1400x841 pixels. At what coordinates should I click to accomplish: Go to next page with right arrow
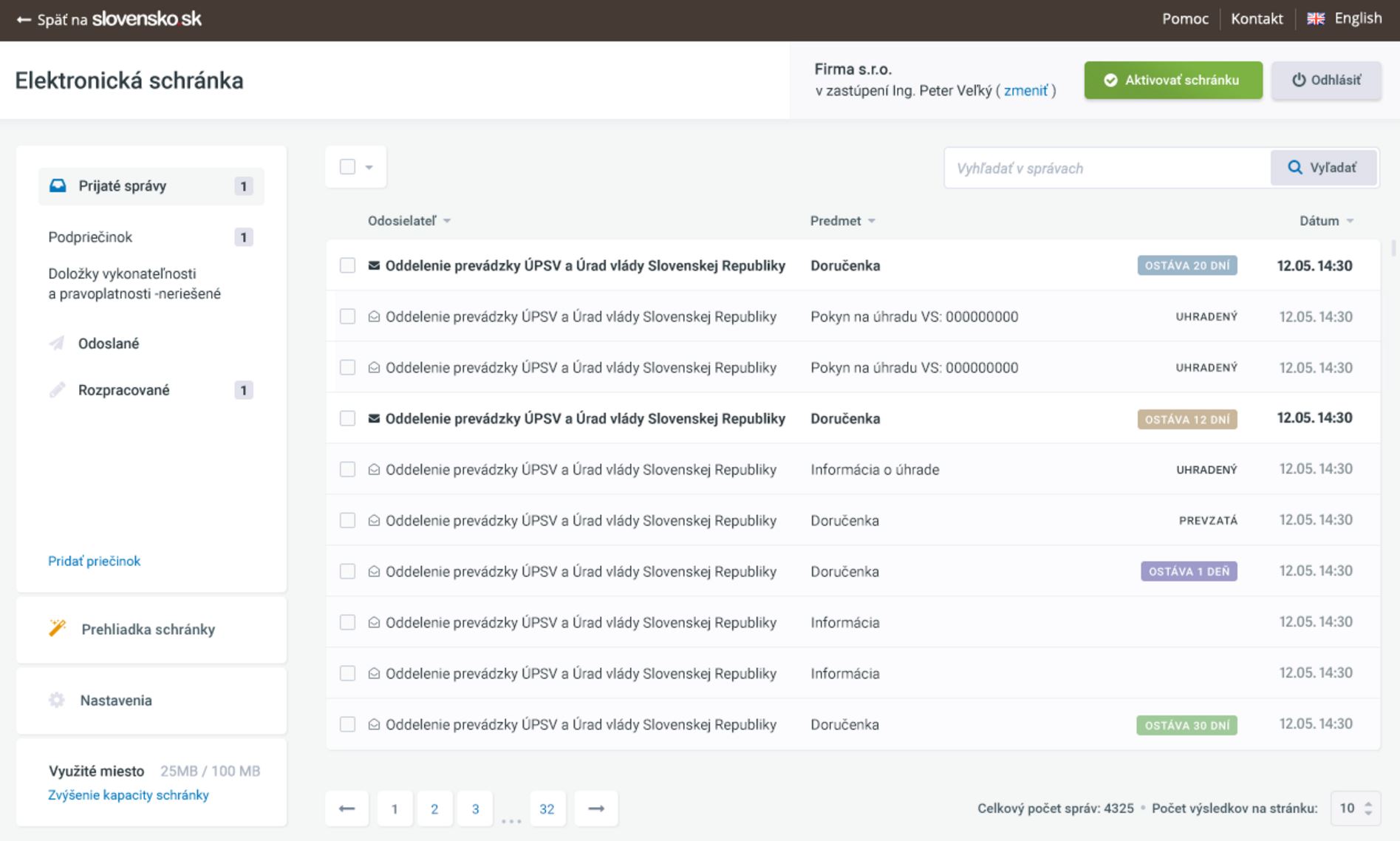(595, 808)
